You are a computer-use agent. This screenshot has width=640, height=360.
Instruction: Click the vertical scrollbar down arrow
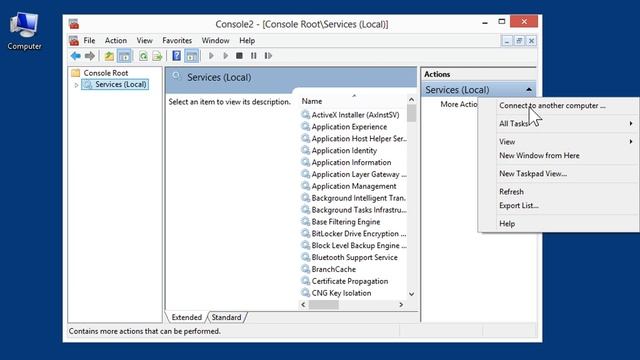411,294
